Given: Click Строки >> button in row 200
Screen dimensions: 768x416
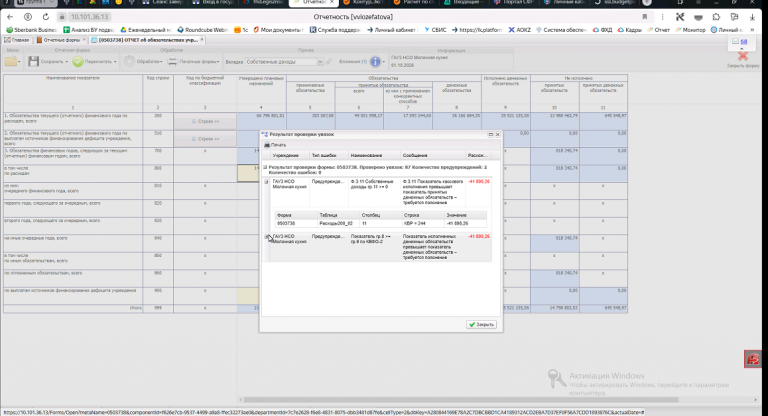Looking at the screenshot, I should [x=205, y=122].
